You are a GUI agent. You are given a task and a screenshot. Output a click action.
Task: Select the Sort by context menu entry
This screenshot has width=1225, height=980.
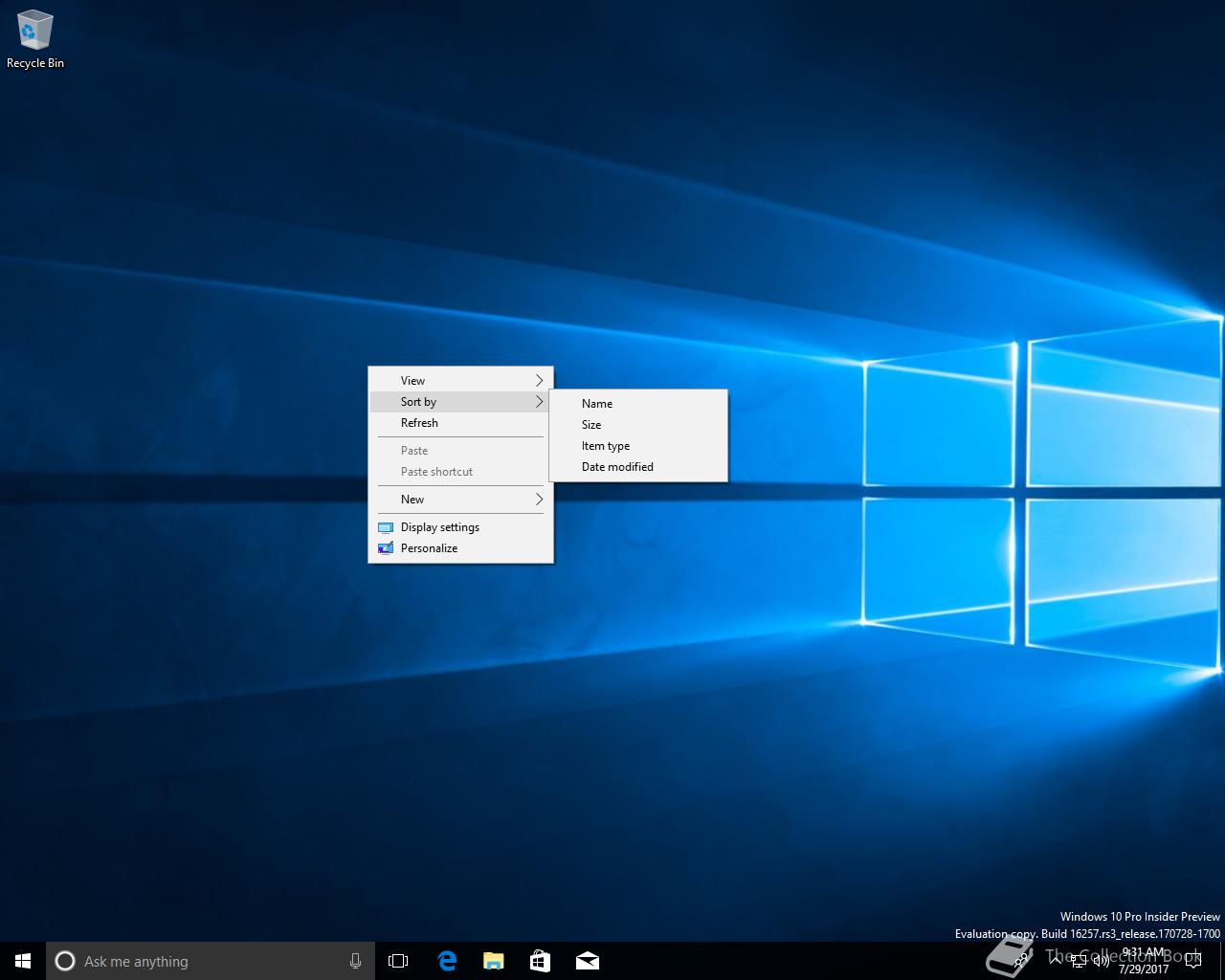tap(460, 402)
